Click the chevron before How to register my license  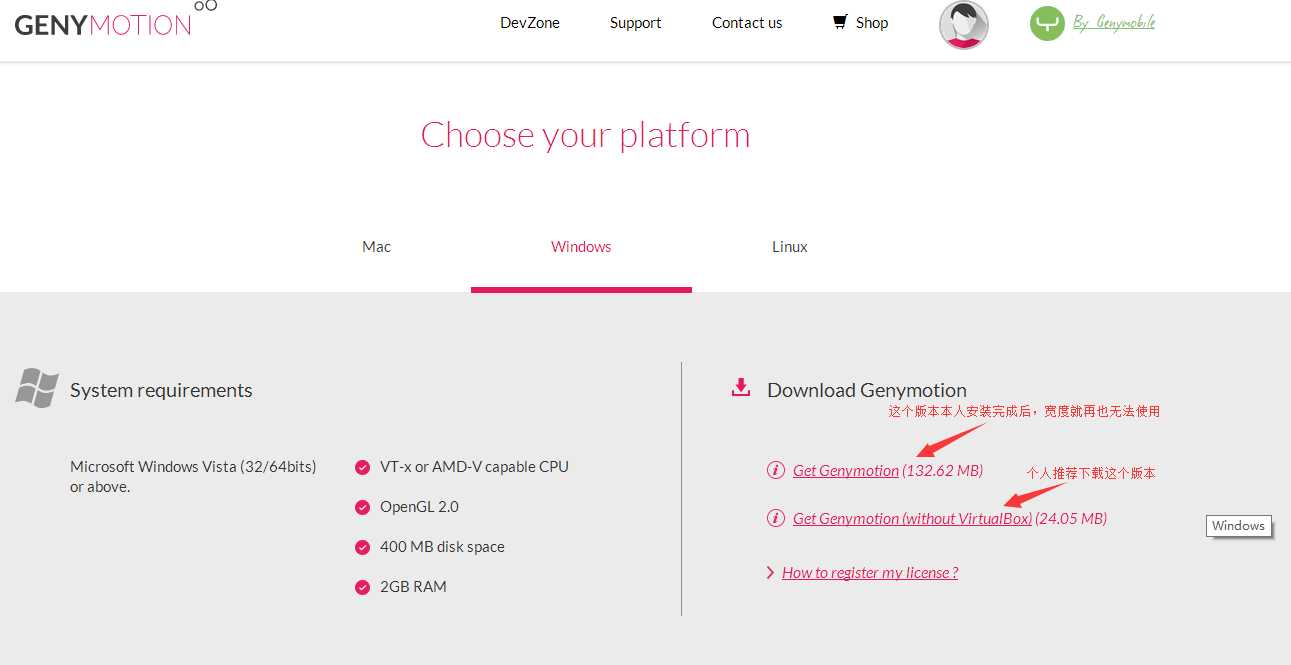coord(770,573)
